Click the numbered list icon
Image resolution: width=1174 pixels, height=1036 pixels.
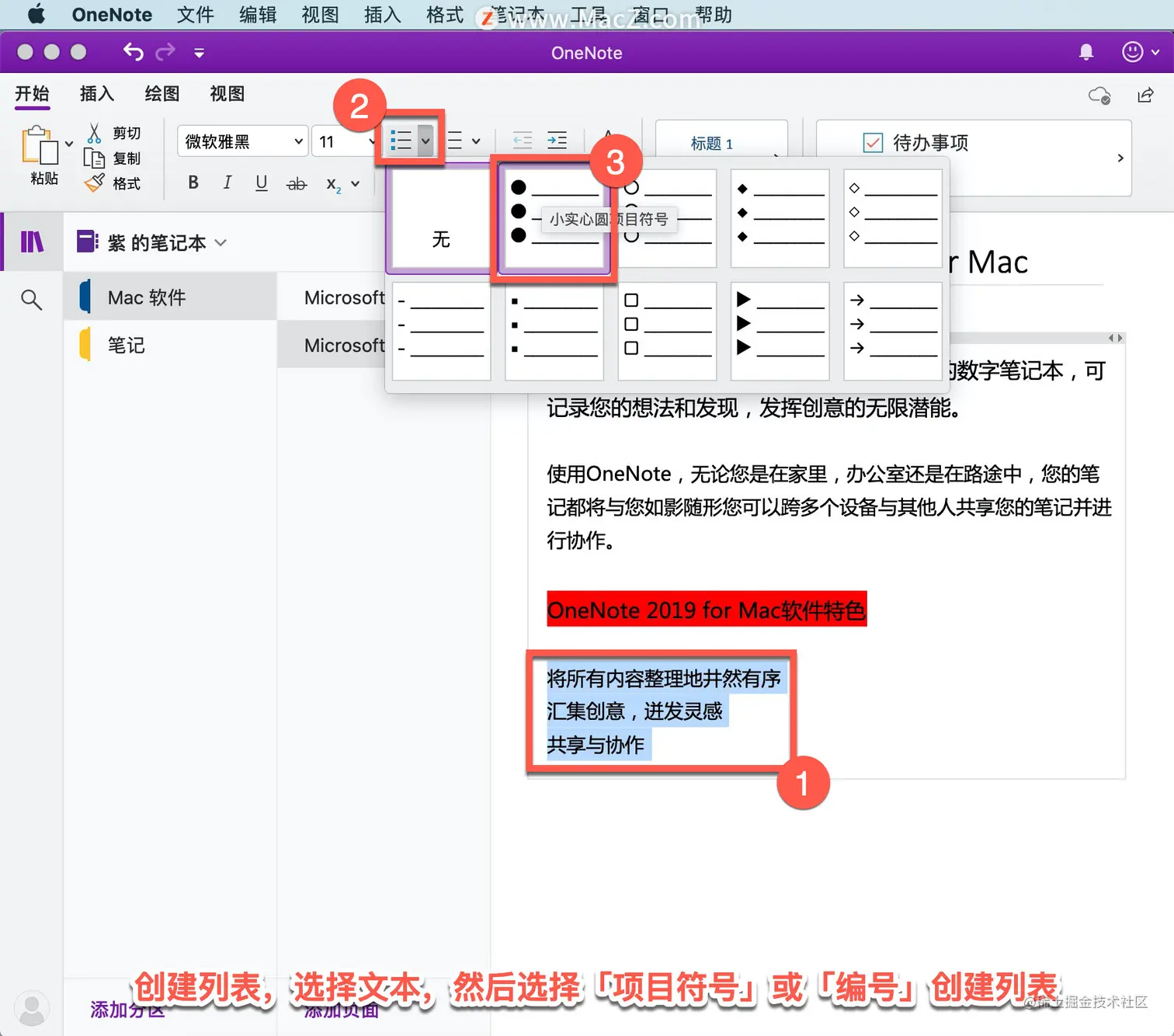tap(456, 141)
